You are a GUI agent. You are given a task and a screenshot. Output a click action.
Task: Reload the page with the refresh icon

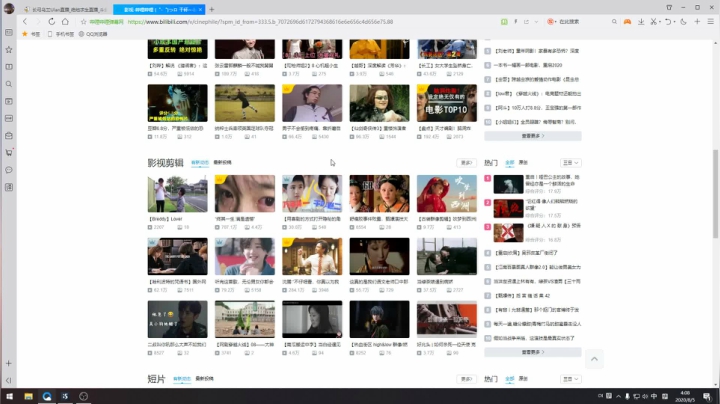pos(51,22)
